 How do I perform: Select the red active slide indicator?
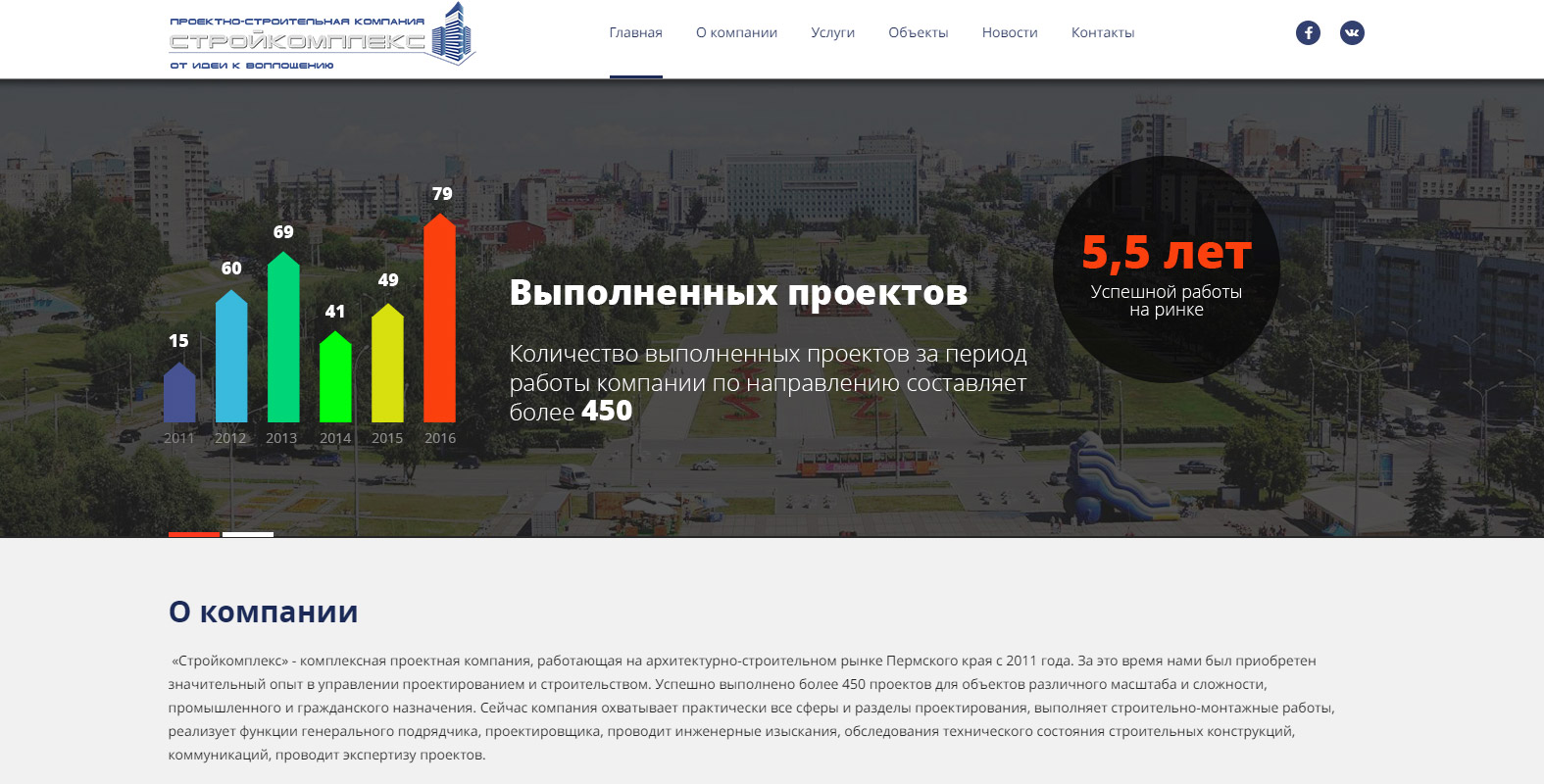[x=194, y=534]
